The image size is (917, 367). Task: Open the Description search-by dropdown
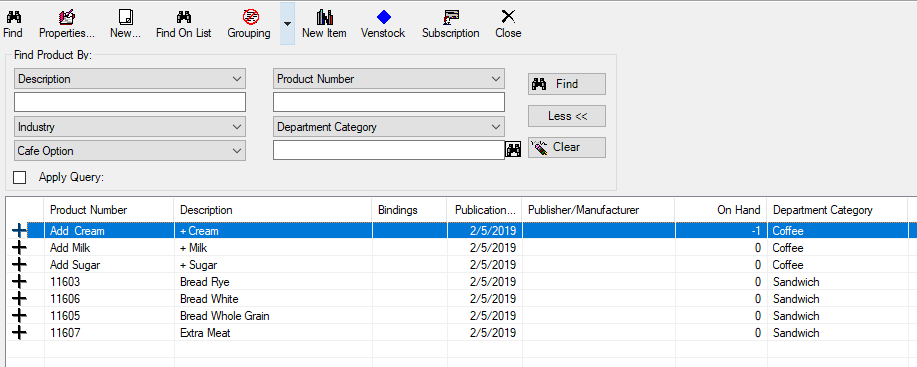130,79
